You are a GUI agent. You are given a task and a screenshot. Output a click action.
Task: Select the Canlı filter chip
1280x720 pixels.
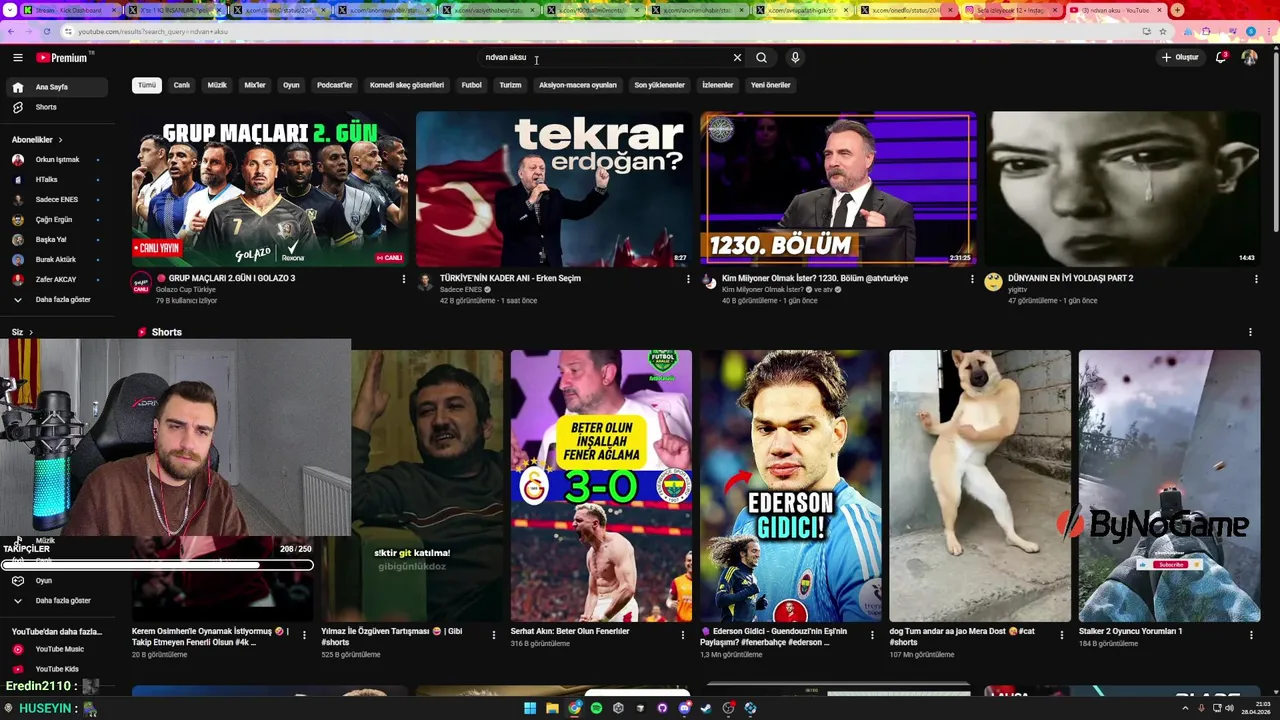point(182,85)
